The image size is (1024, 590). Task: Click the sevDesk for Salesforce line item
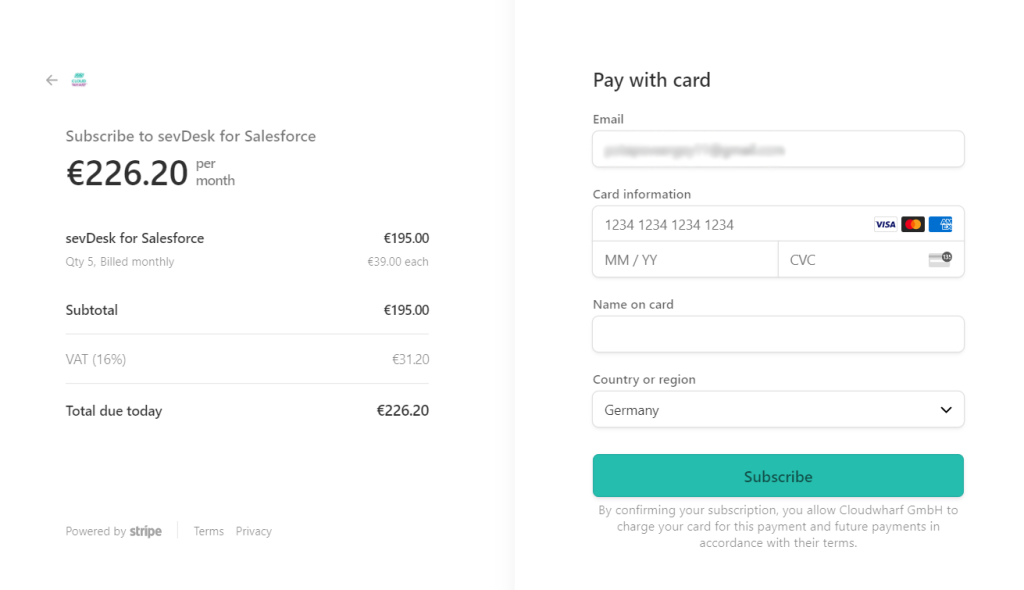click(x=135, y=238)
